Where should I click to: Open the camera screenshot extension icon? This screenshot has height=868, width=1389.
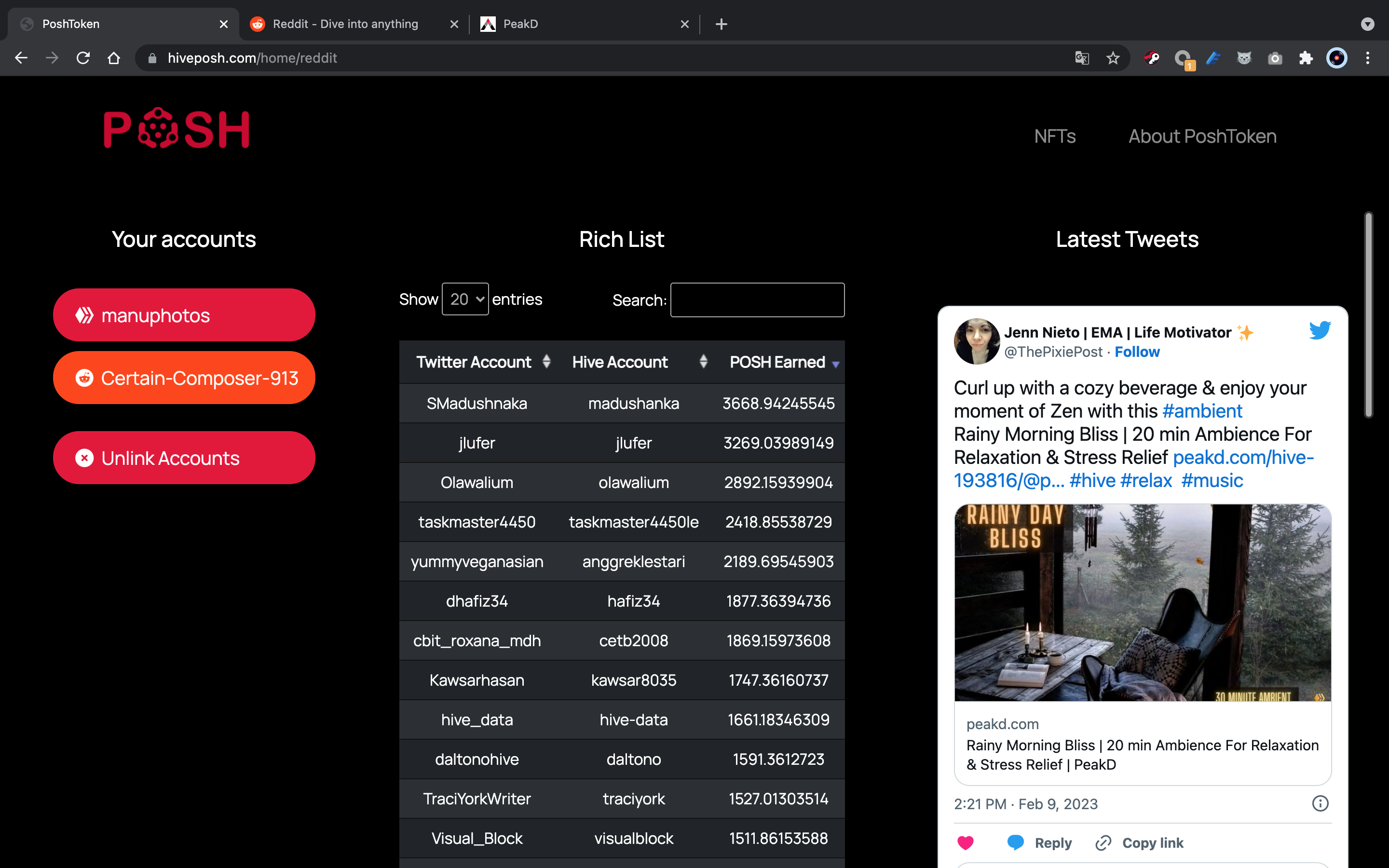point(1275,58)
